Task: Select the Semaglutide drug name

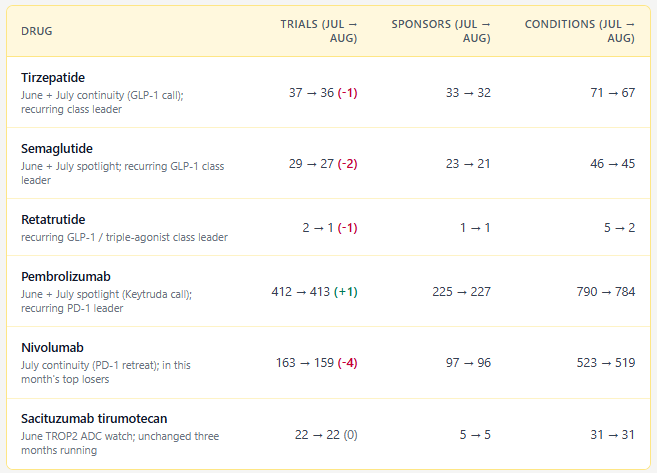Action: 57,149
